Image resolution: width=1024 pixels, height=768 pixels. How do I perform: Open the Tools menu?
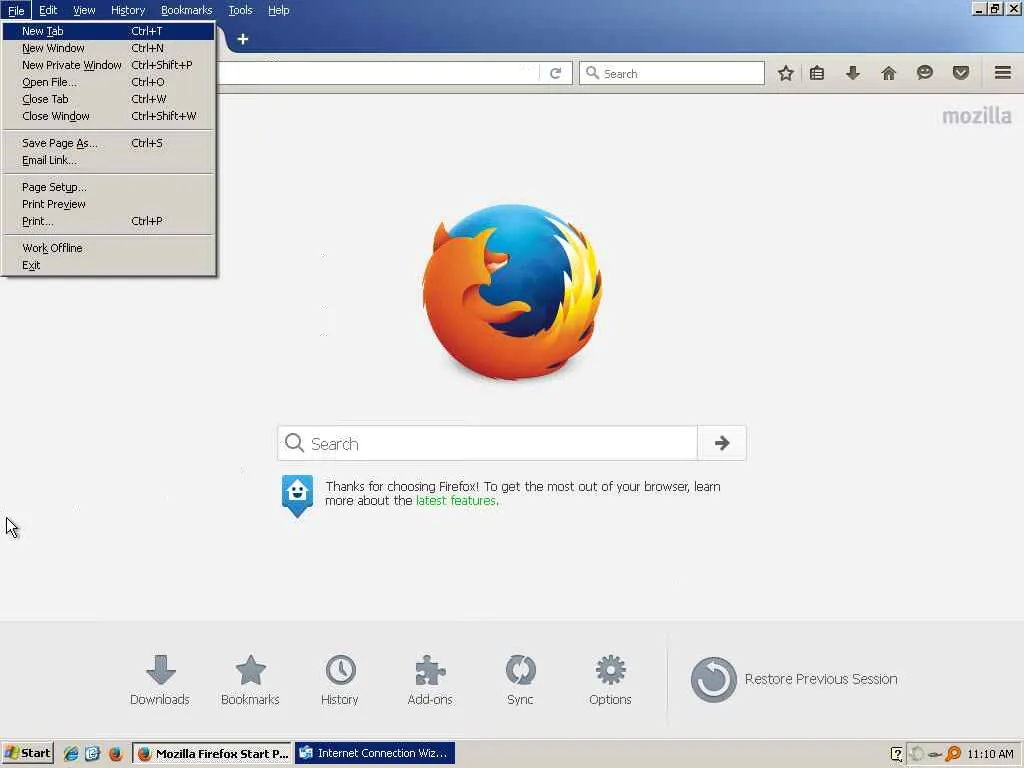click(240, 10)
